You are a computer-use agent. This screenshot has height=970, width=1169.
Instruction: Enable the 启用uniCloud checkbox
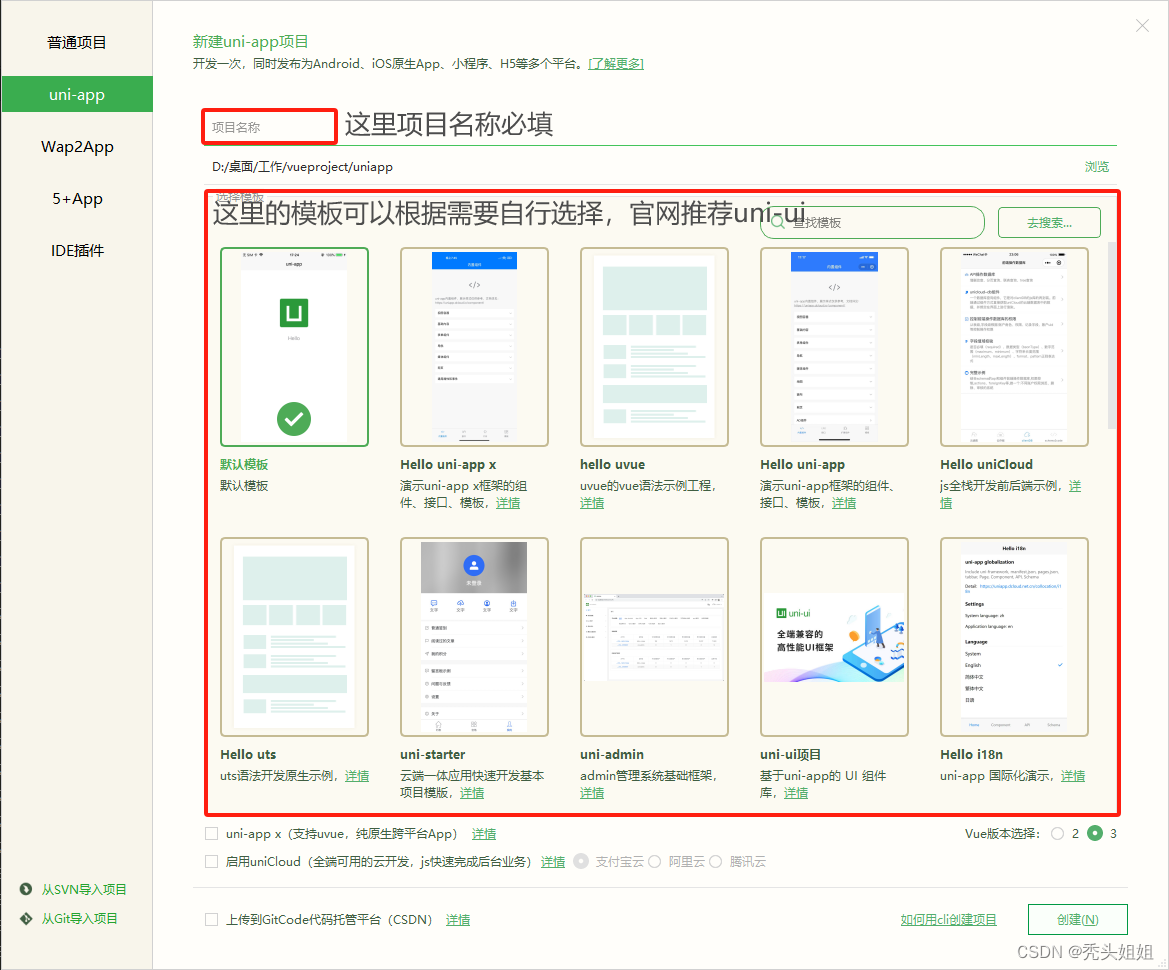coord(212,861)
